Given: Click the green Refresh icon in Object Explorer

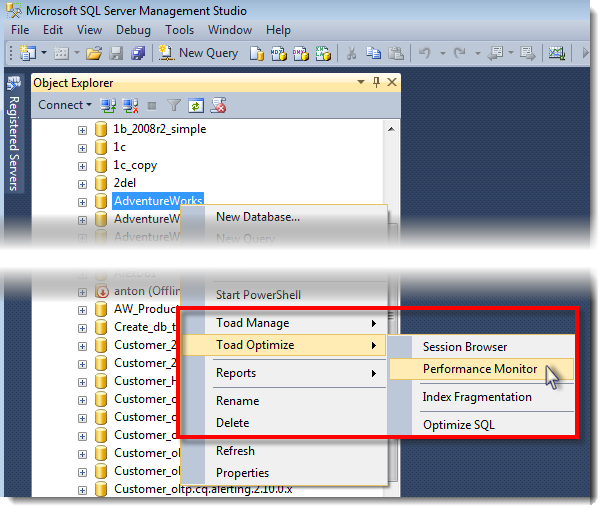Looking at the screenshot, I should point(196,105).
